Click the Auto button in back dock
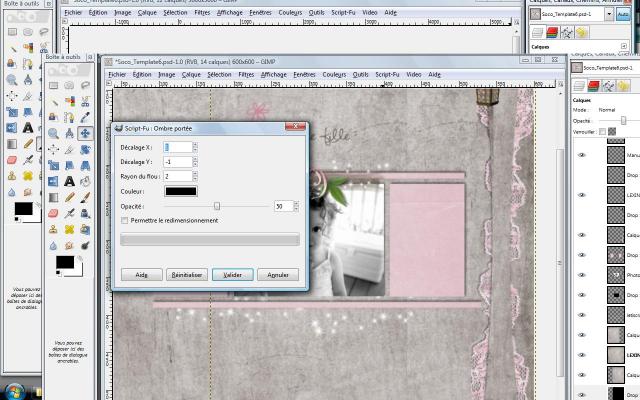The width and height of the screenshot is (640, 400). pos(623,14)
